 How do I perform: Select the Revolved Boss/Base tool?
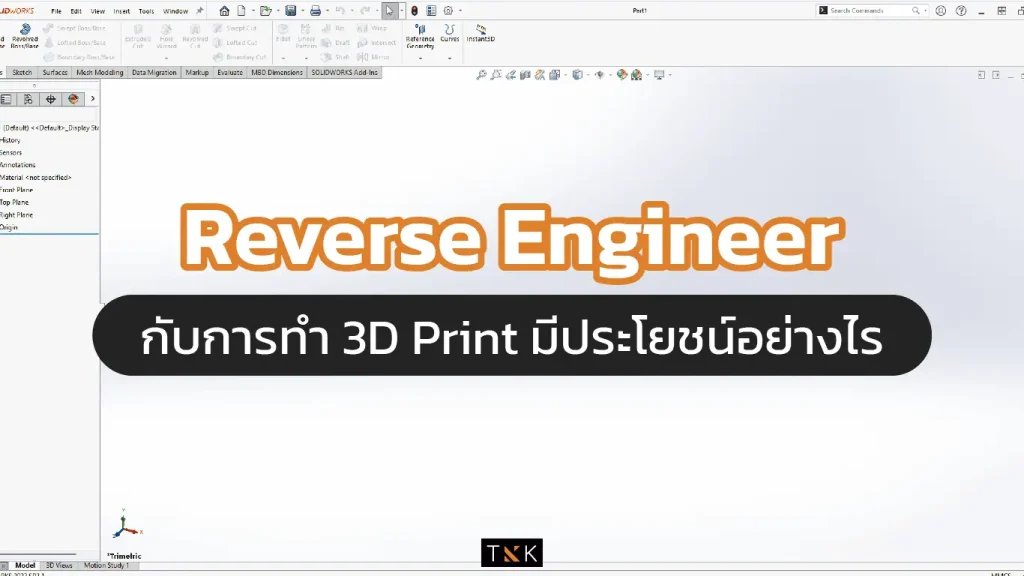click(24, 35)
